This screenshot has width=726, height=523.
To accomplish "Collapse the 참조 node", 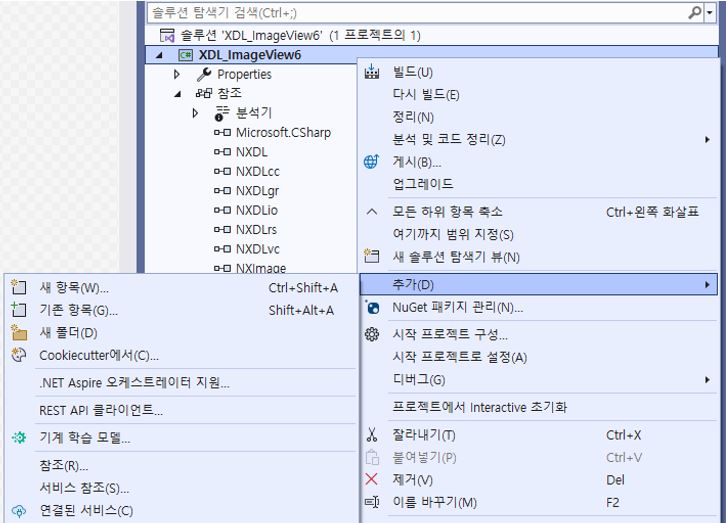I will pyautogui.click(x=178, y=94).
